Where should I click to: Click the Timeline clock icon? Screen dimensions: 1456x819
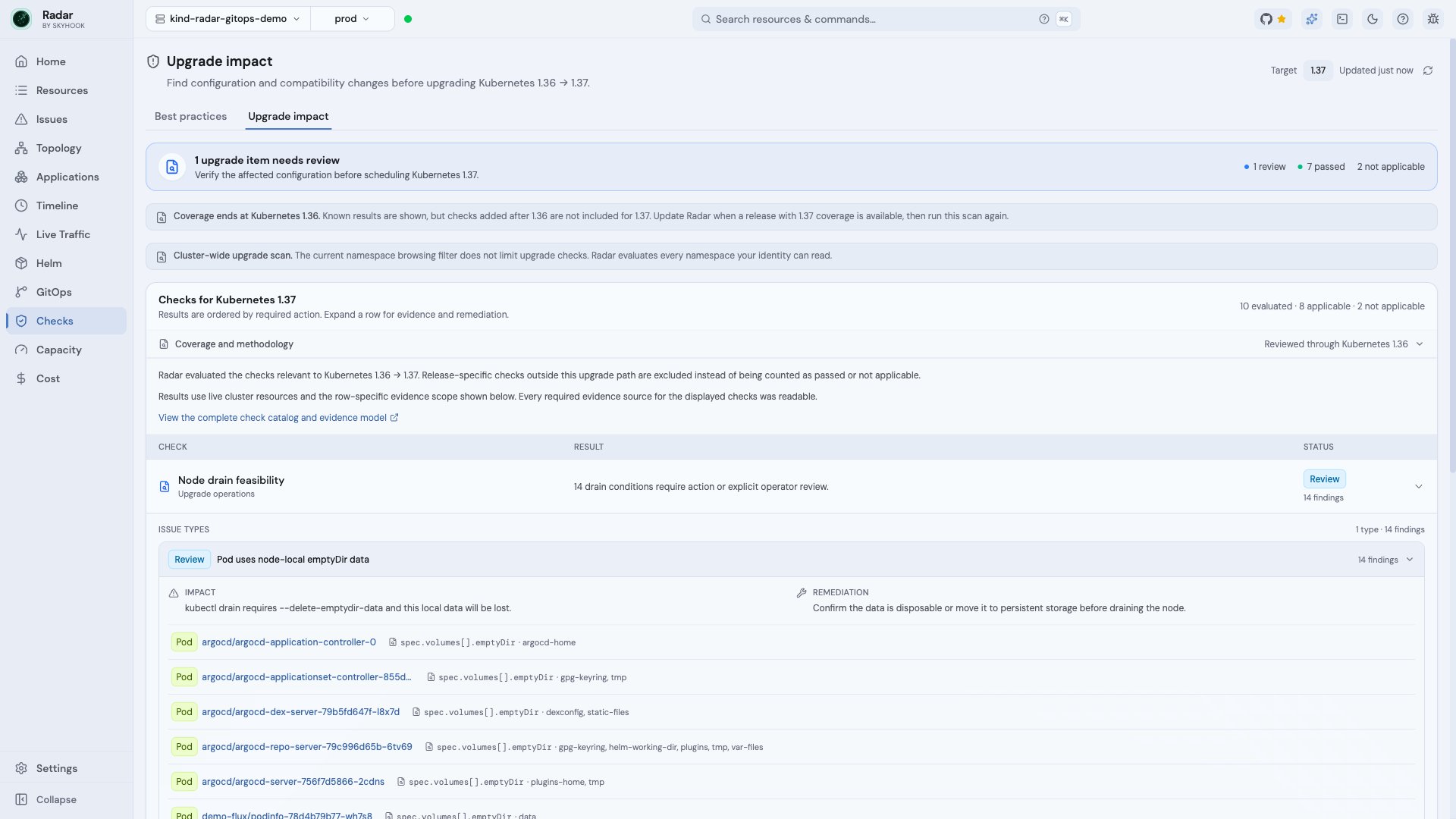(x=21, y=206)
